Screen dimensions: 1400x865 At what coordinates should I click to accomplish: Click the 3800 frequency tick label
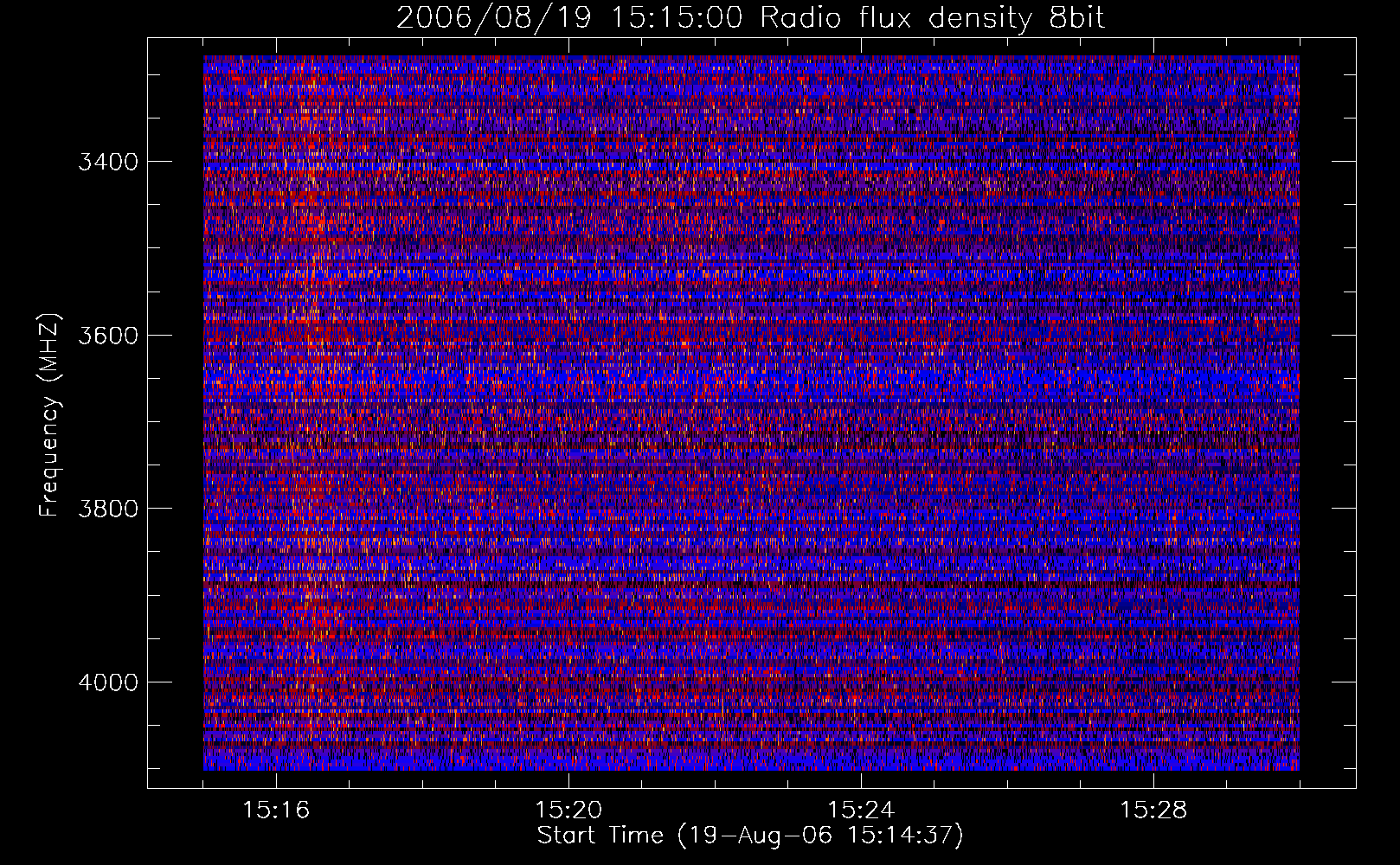pos(108,509)
